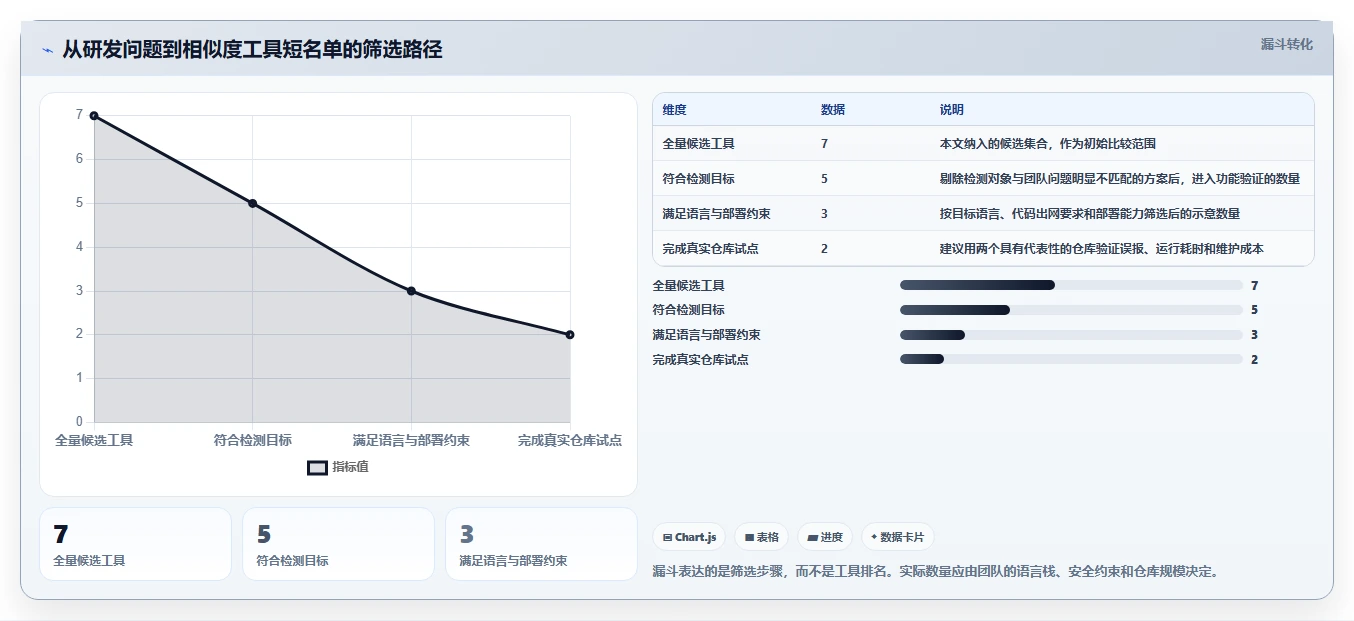Click description starting 按目标语言
The image size is (1354, 621).
(x=1090, y=214)
